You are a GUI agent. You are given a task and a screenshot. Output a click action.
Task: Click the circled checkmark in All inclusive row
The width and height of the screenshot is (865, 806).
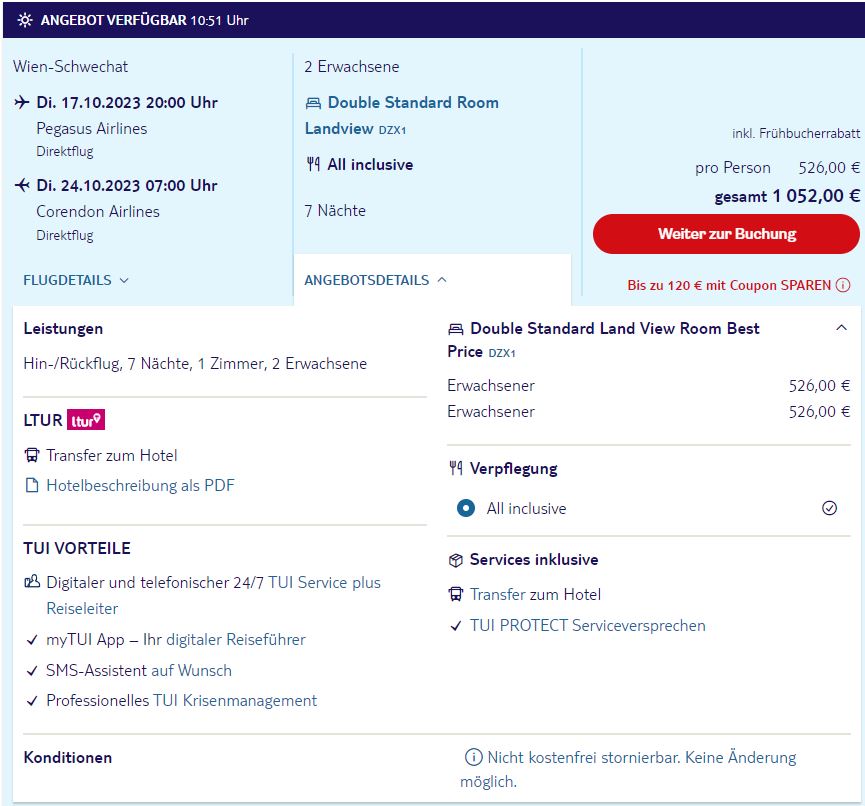pyautogui.click(x=829, y=508)
